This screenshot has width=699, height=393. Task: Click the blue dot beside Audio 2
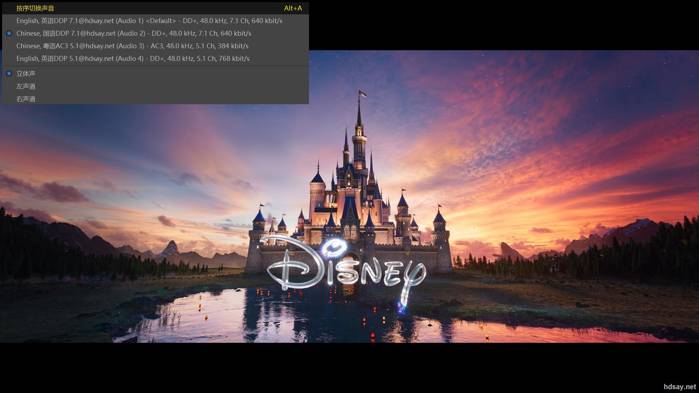click(x=9, y=33)
